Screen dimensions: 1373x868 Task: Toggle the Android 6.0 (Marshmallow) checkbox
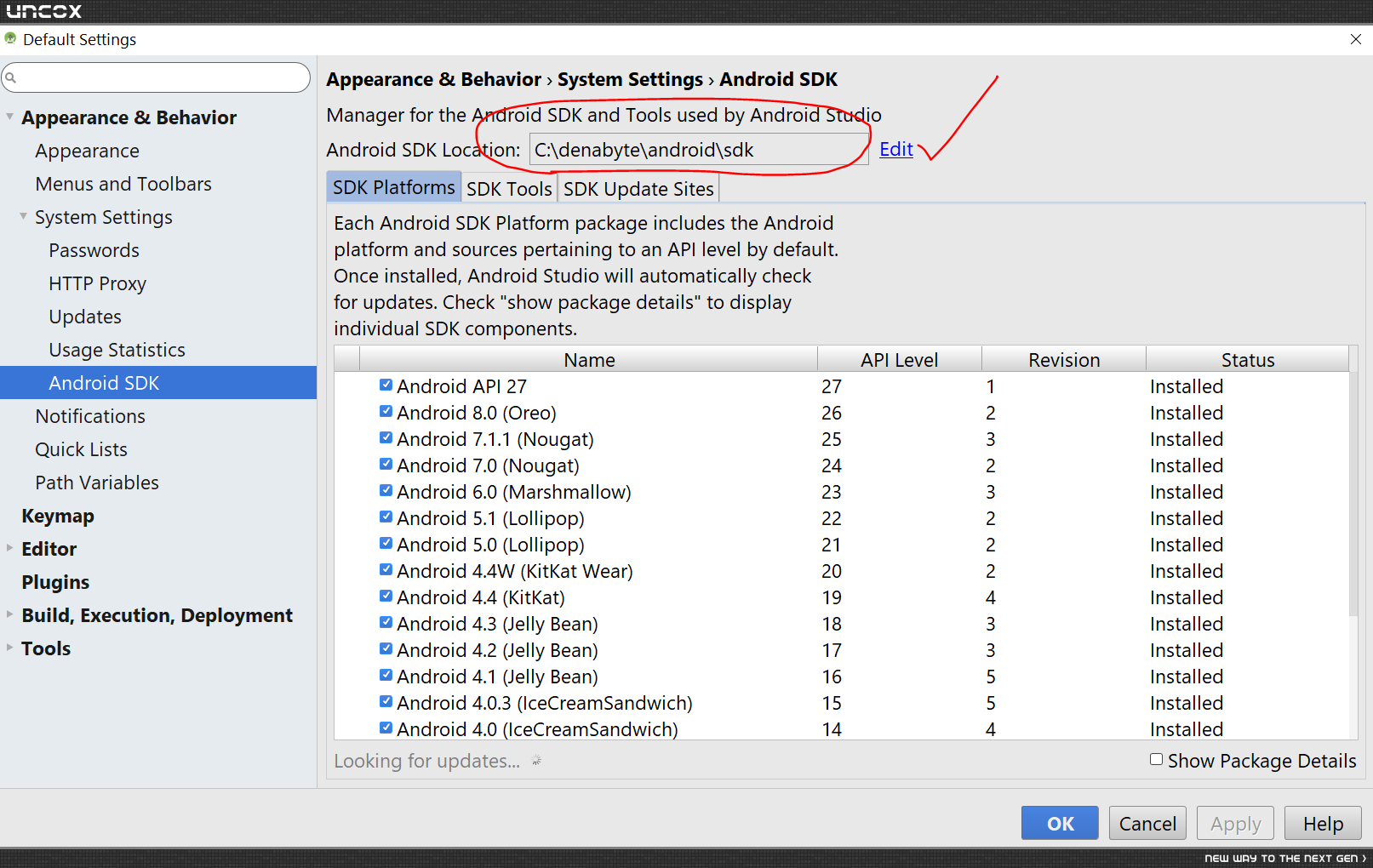386,490
